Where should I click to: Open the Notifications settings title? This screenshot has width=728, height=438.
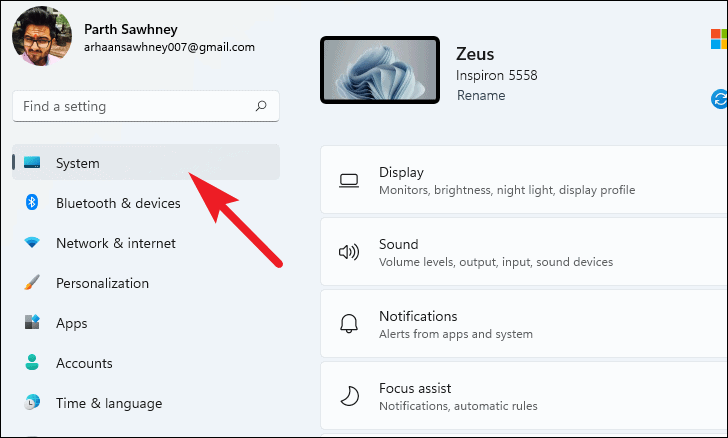pyautogui.click(x=418, y=316)
